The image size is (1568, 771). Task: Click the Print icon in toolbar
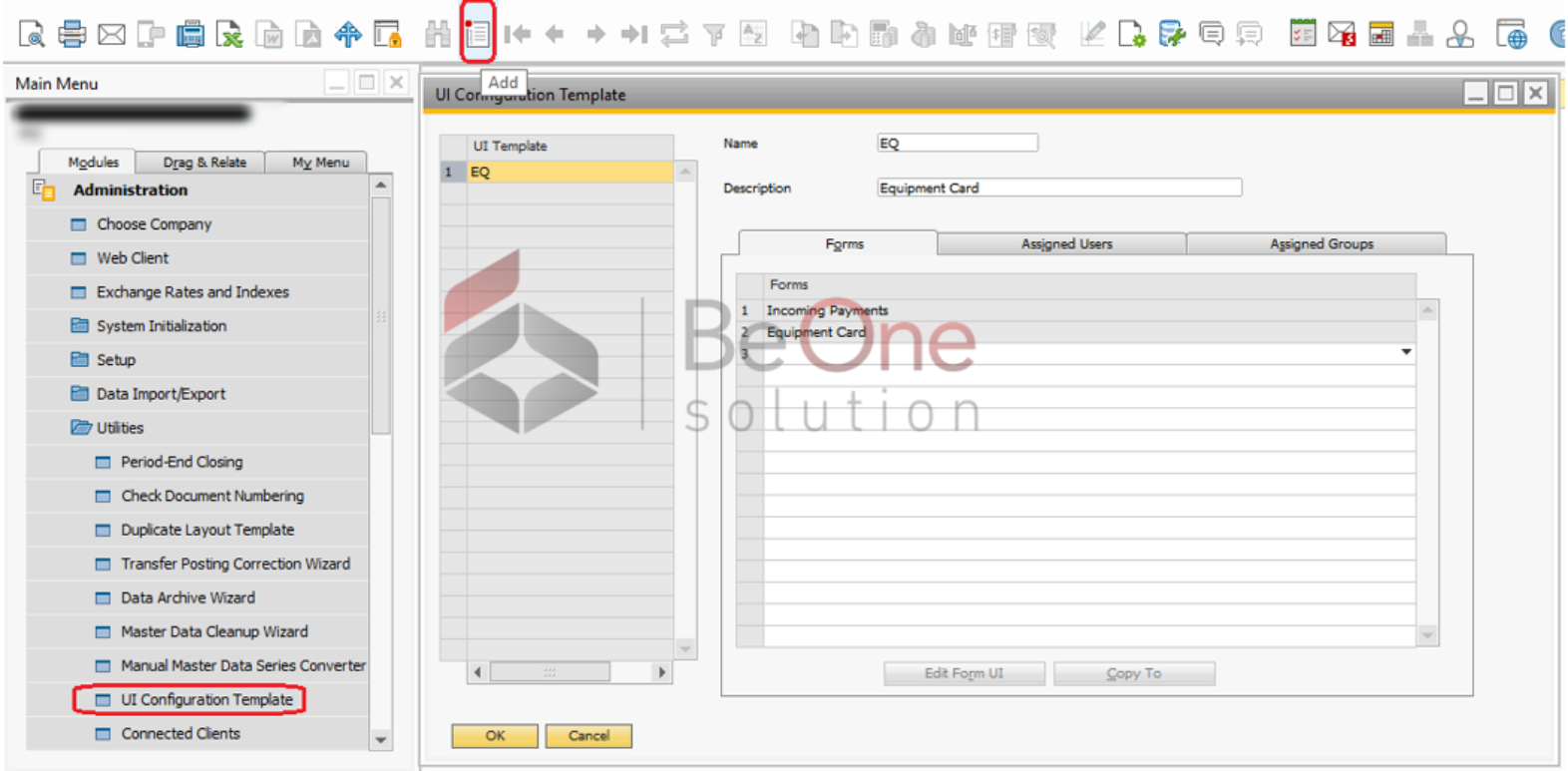[x=72, y=34]
